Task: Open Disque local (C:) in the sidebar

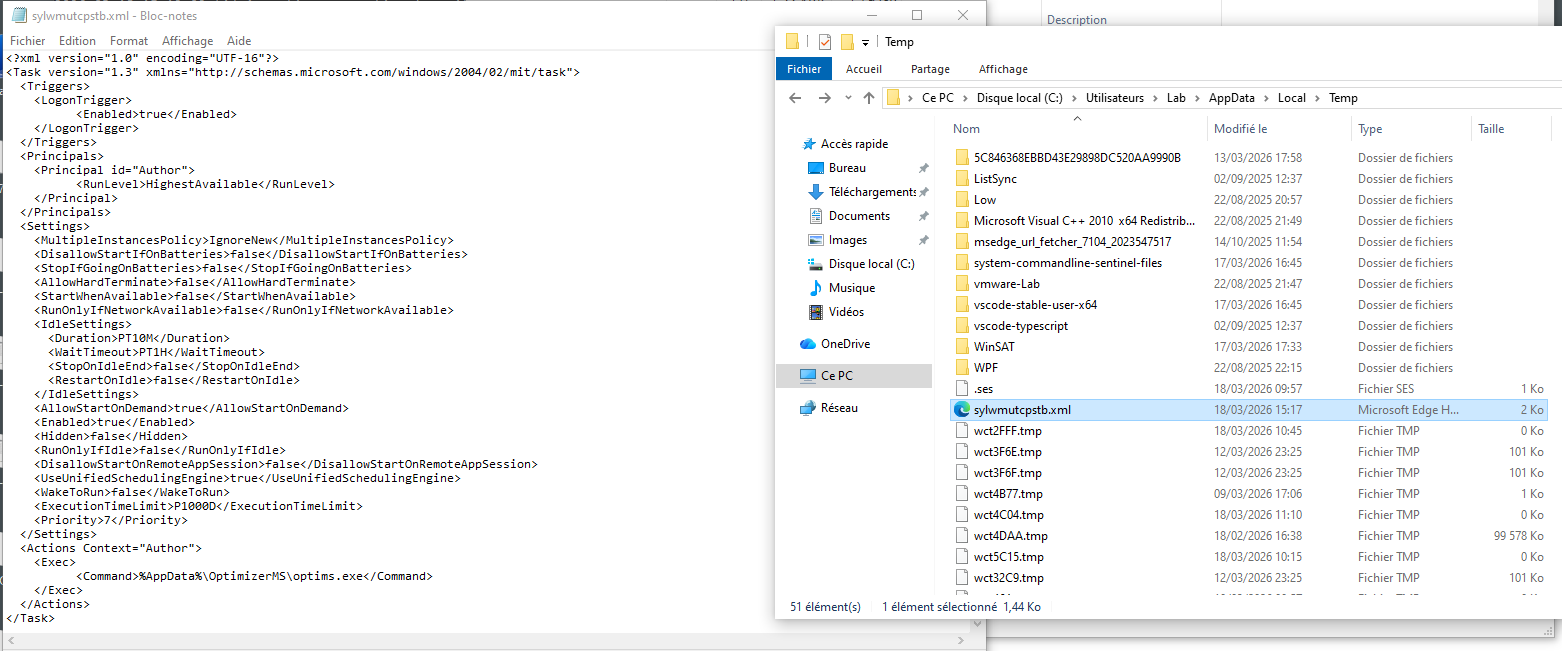Action: (871, 264)
